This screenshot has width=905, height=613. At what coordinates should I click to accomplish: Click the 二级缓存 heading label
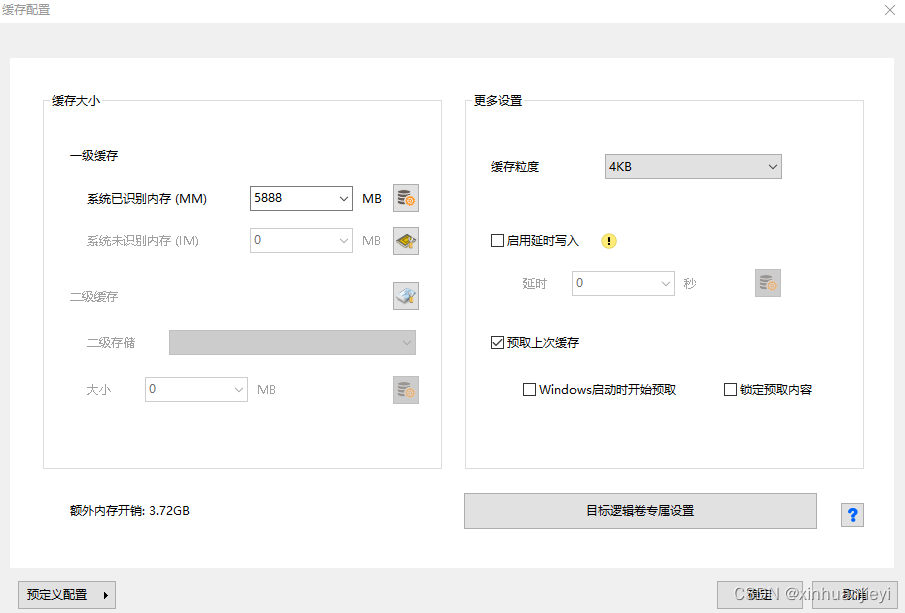tap(94, 297)
